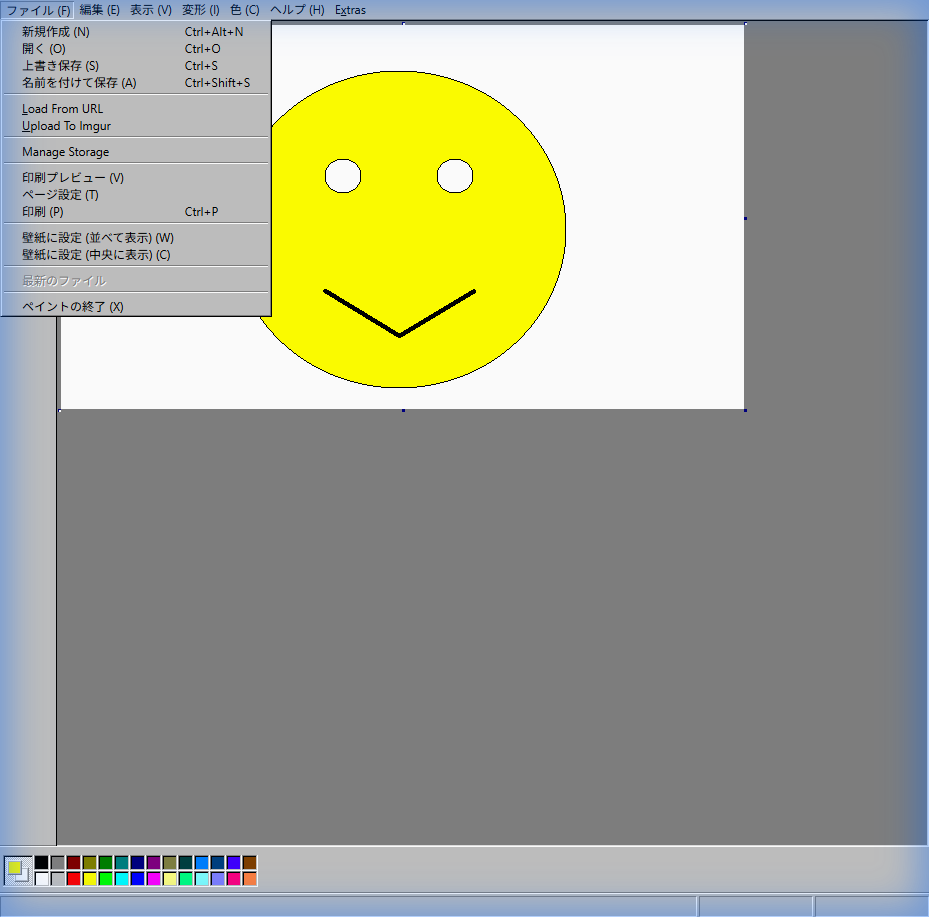929x917 pixels.
Task: Choose 開く (O) from the File menu
Action: point(44,49)
